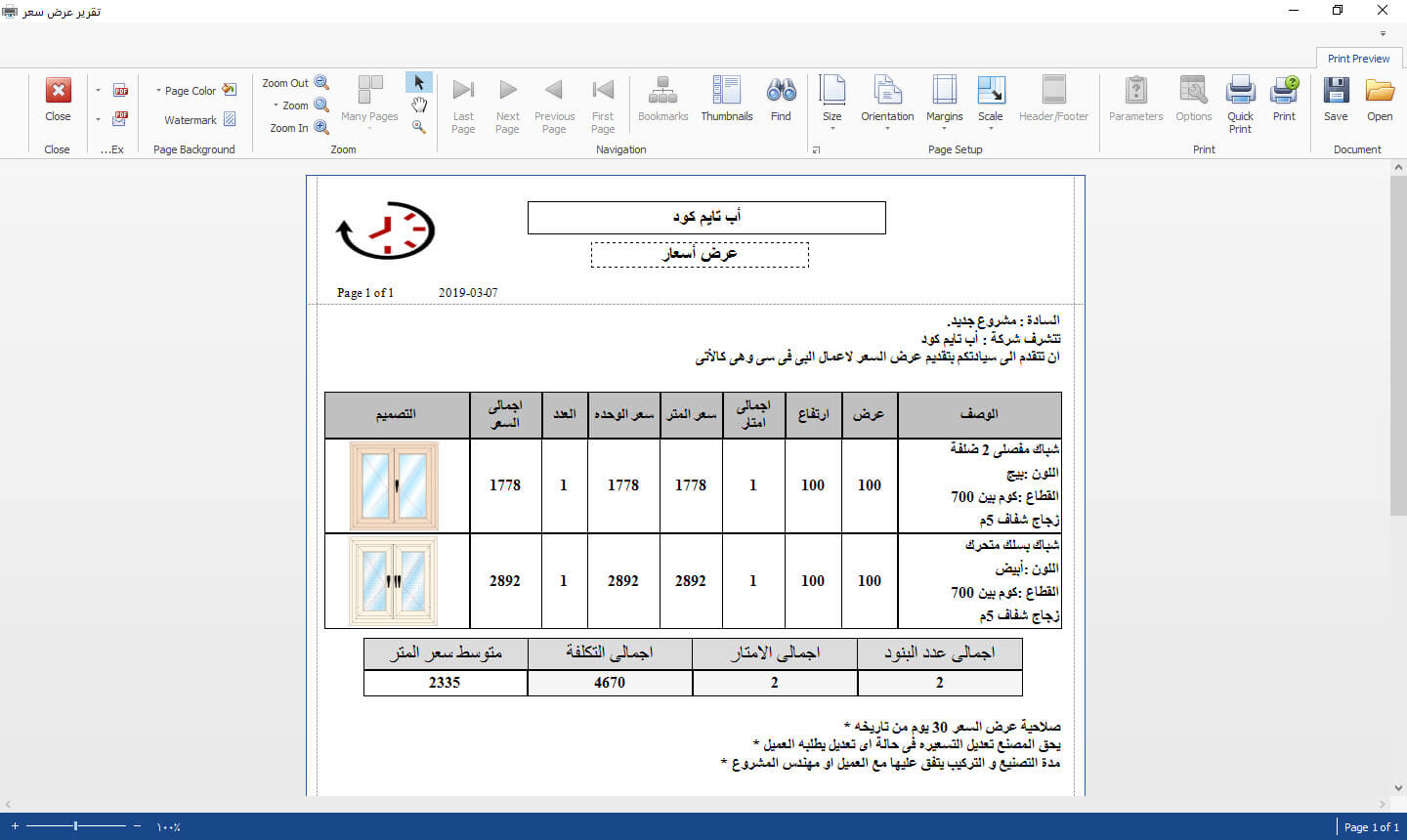Viewport: 1407px width, 840px height.
Task: Select the Print Preview ribbon tab
Action: click(1358, 59)
